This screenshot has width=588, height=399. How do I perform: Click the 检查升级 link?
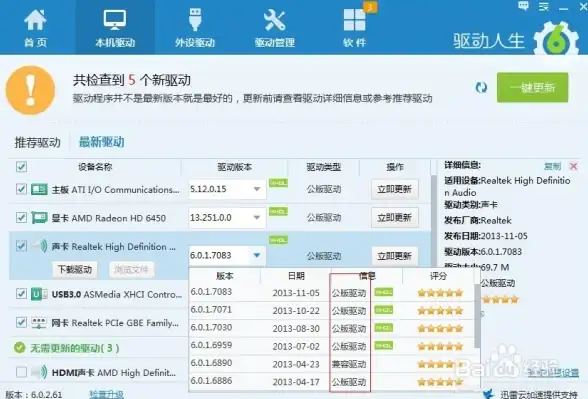tap(106, 394)
